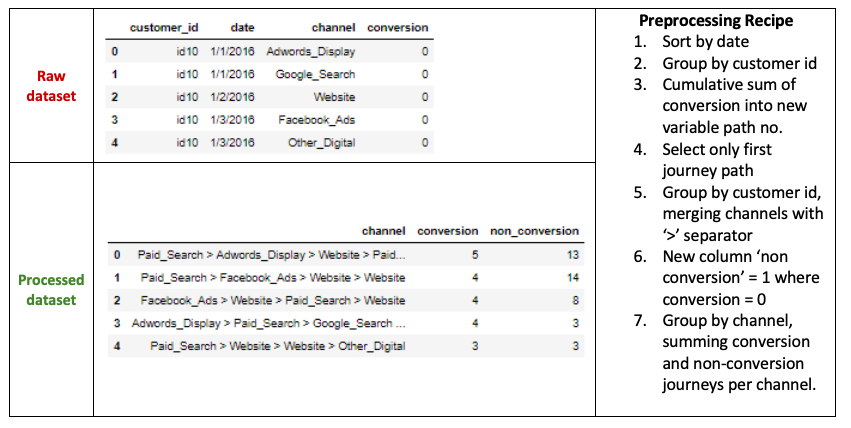Image resolution: width=851 pixels, height=428 pixels.
Task: Select the non_conversion value 14
Action: [x=572, y=277]
